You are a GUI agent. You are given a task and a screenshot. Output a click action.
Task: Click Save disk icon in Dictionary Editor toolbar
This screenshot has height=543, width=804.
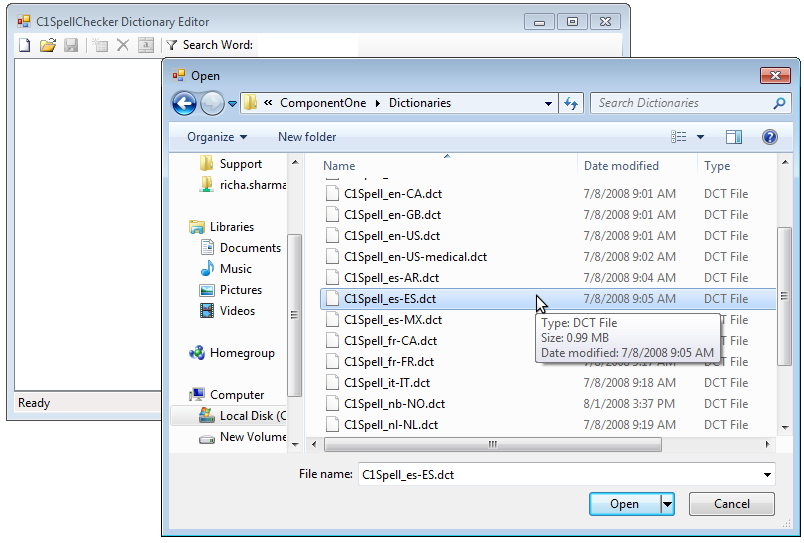(71, 45)
